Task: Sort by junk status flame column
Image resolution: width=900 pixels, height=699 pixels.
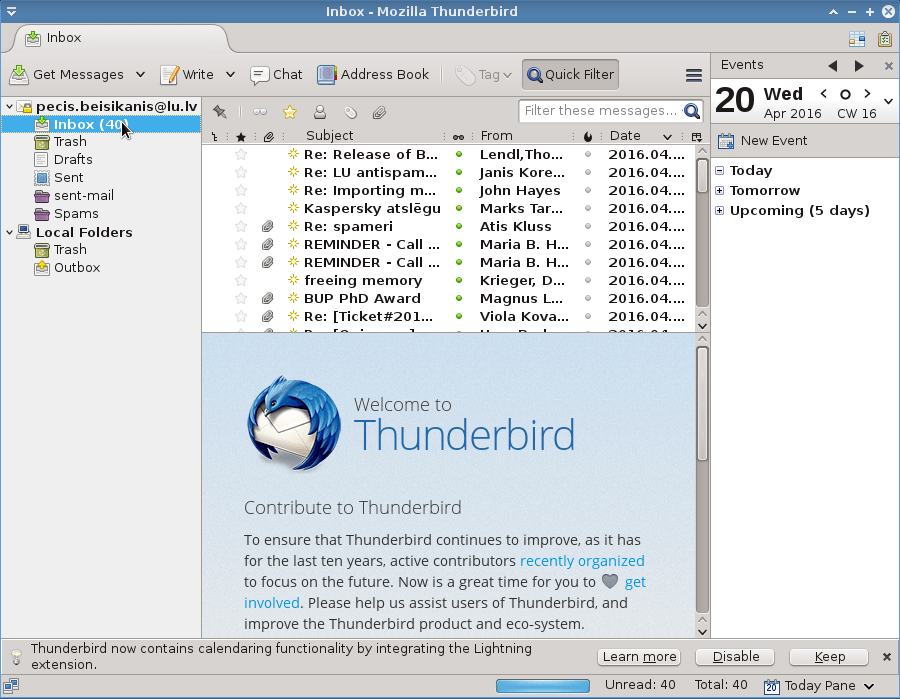Action: (x=588, y=137)
